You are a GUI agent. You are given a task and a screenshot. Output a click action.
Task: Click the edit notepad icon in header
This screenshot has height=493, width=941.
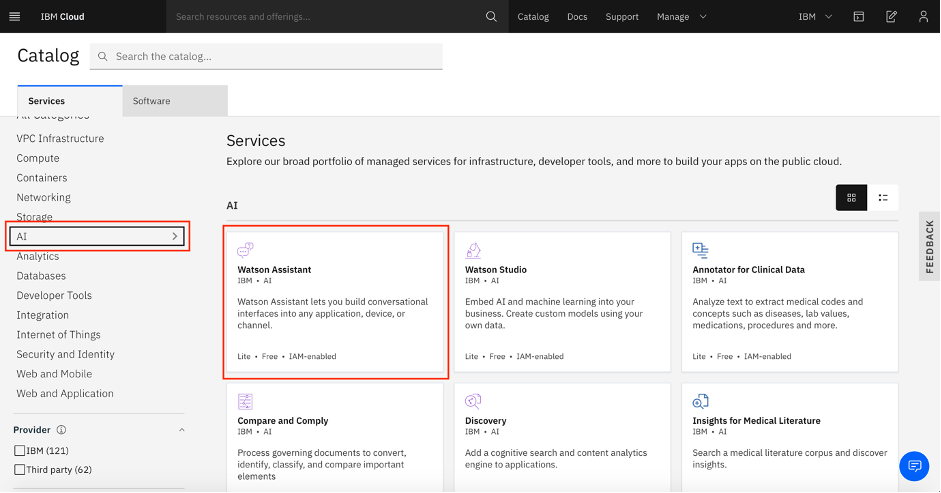tap(891, 16)
